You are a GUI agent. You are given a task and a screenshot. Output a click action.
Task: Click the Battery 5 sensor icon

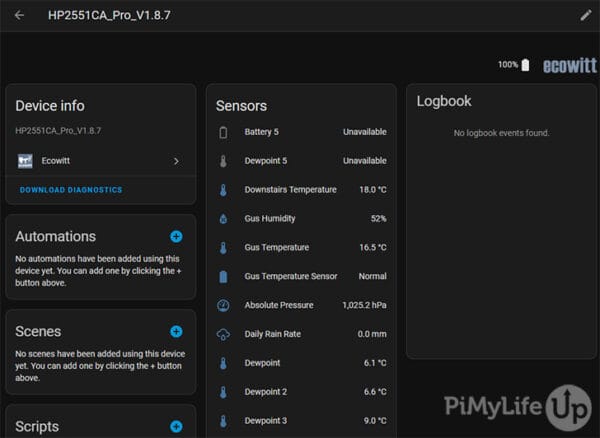tap(223, 132)
